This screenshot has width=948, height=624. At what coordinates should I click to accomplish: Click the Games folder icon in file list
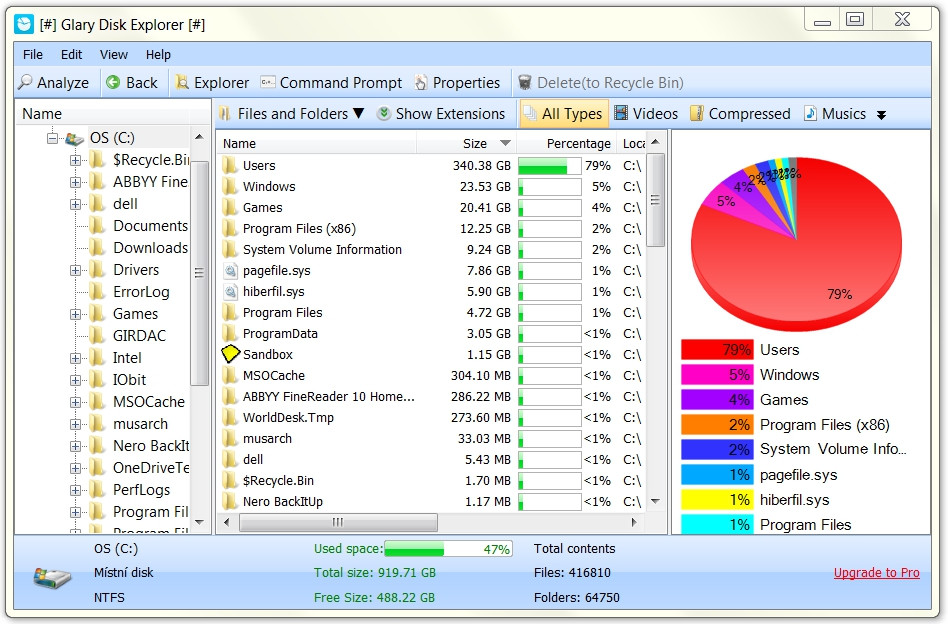[230, 207]
